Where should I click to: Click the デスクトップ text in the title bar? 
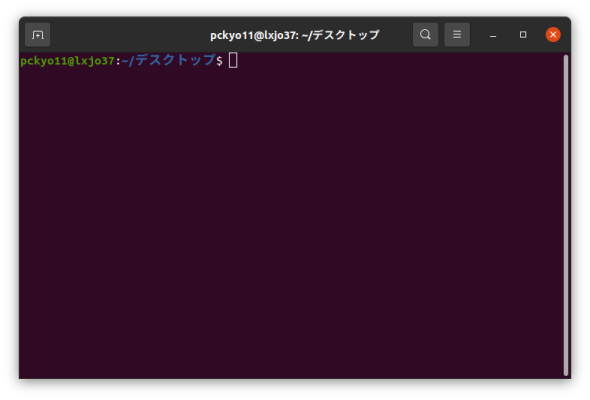click(346, 35)
